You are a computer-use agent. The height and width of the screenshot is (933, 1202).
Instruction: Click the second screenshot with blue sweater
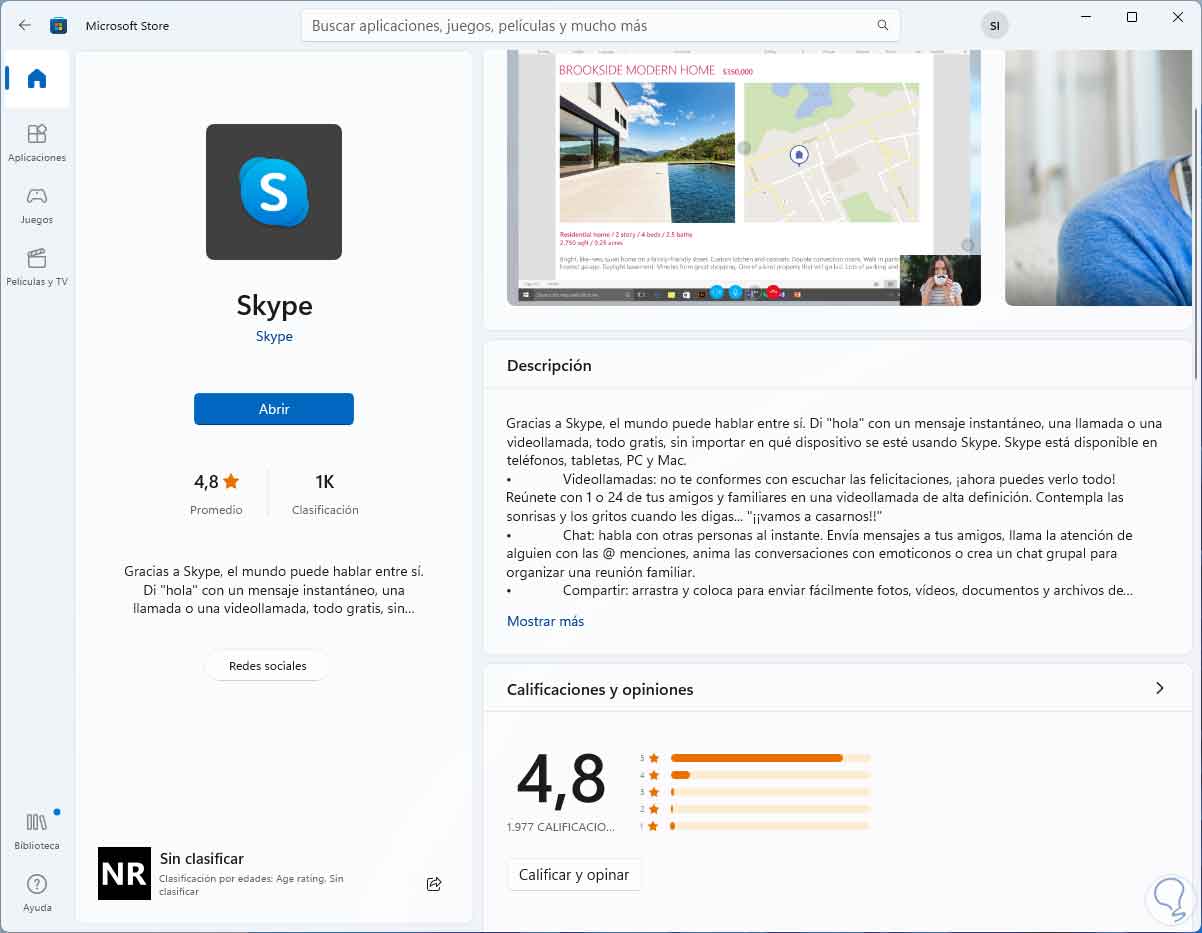(1098, 178)
